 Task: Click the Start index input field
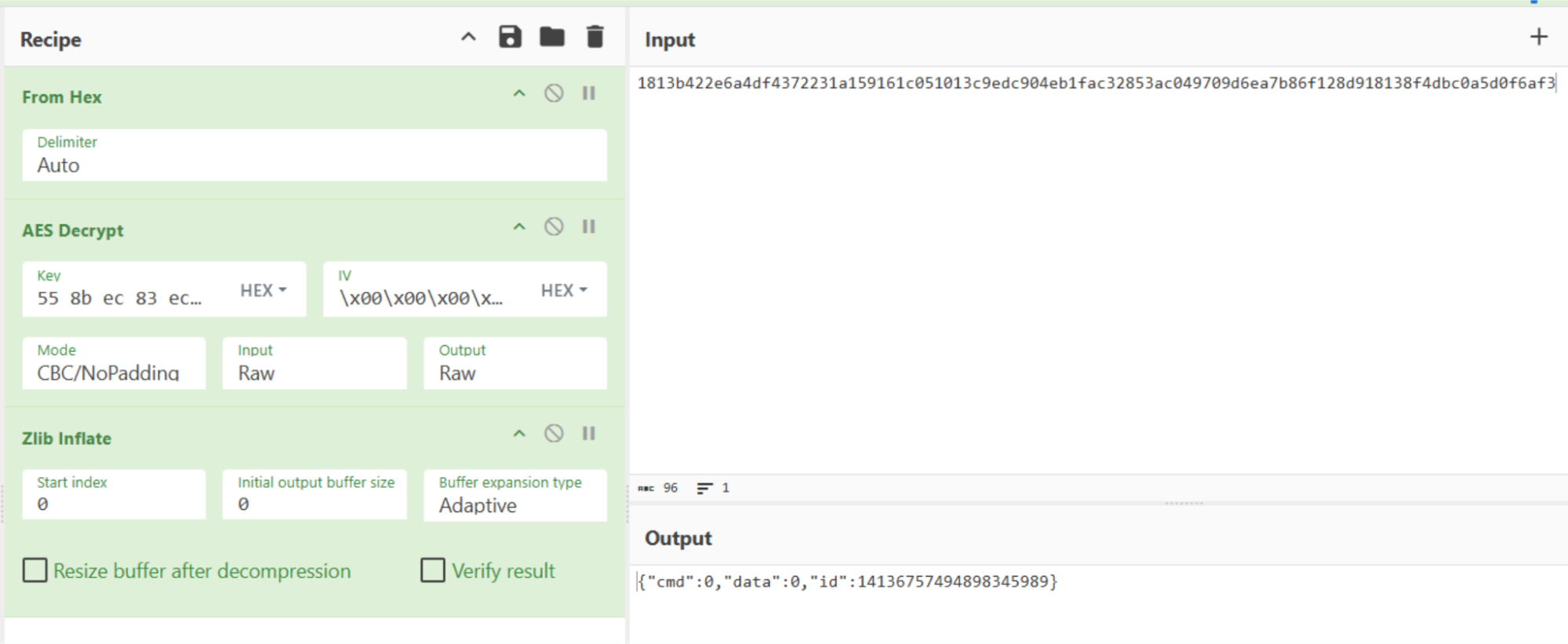click(x=114, y=495)
